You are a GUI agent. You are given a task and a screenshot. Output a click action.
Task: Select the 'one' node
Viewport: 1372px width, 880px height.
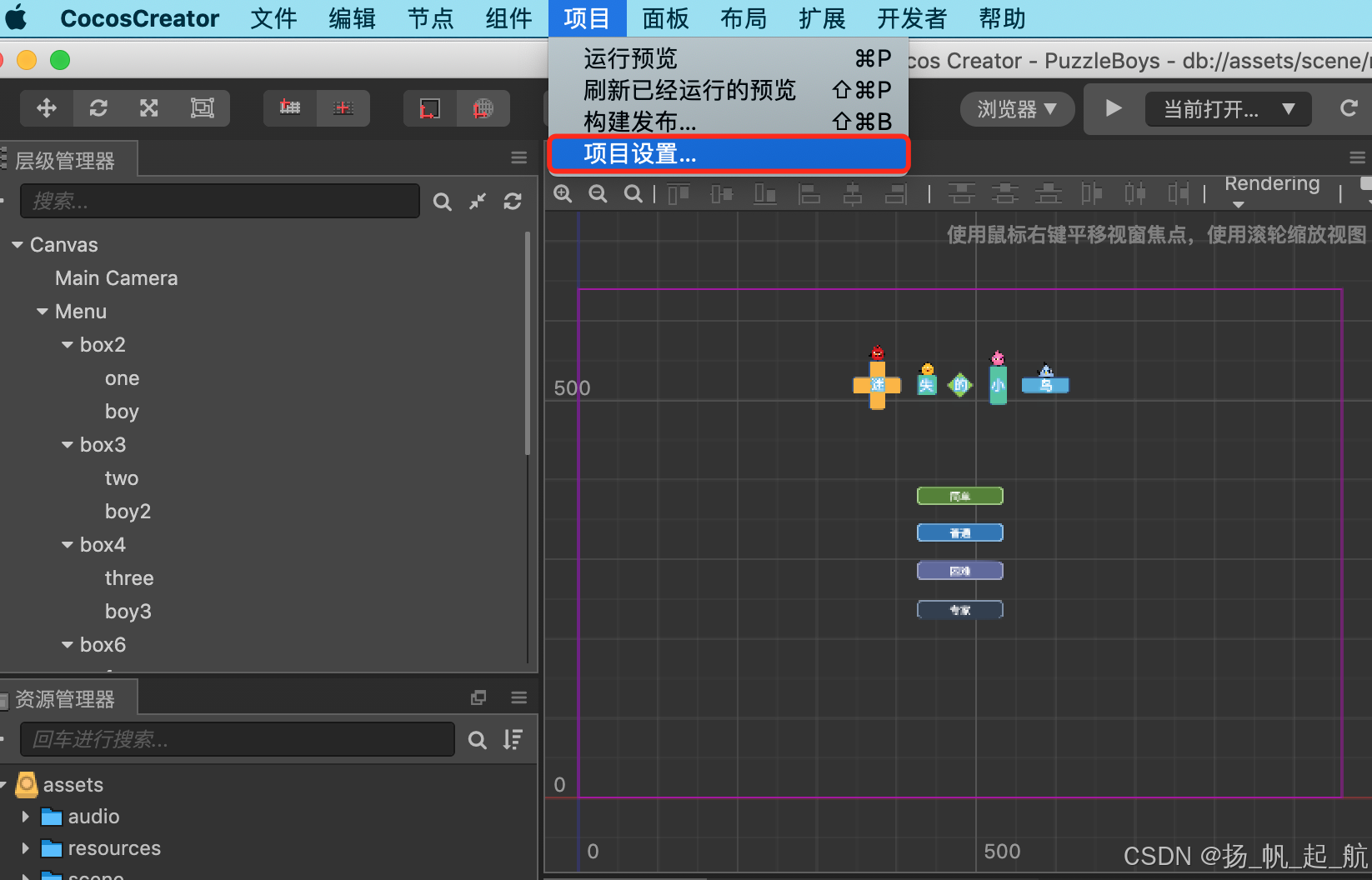coord(122,378)
